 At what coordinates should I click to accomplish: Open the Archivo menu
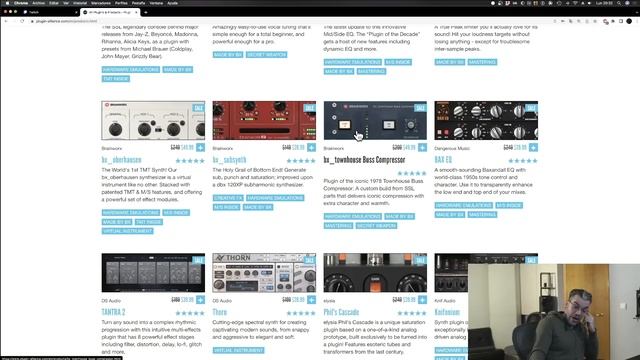tap(38, 3)
